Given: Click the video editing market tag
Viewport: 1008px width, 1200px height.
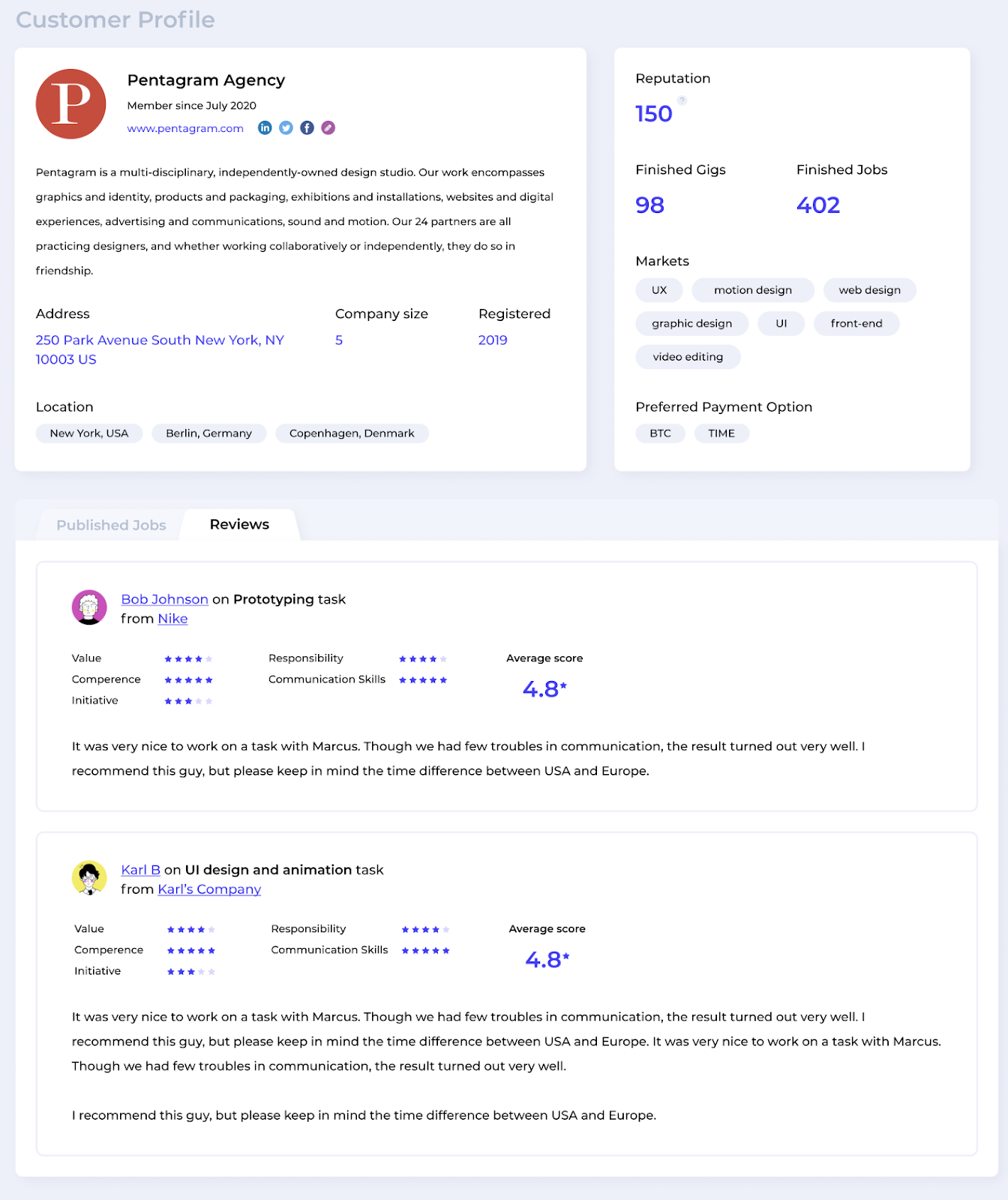Looking at the screenshot, I should [x=688, y=357].
